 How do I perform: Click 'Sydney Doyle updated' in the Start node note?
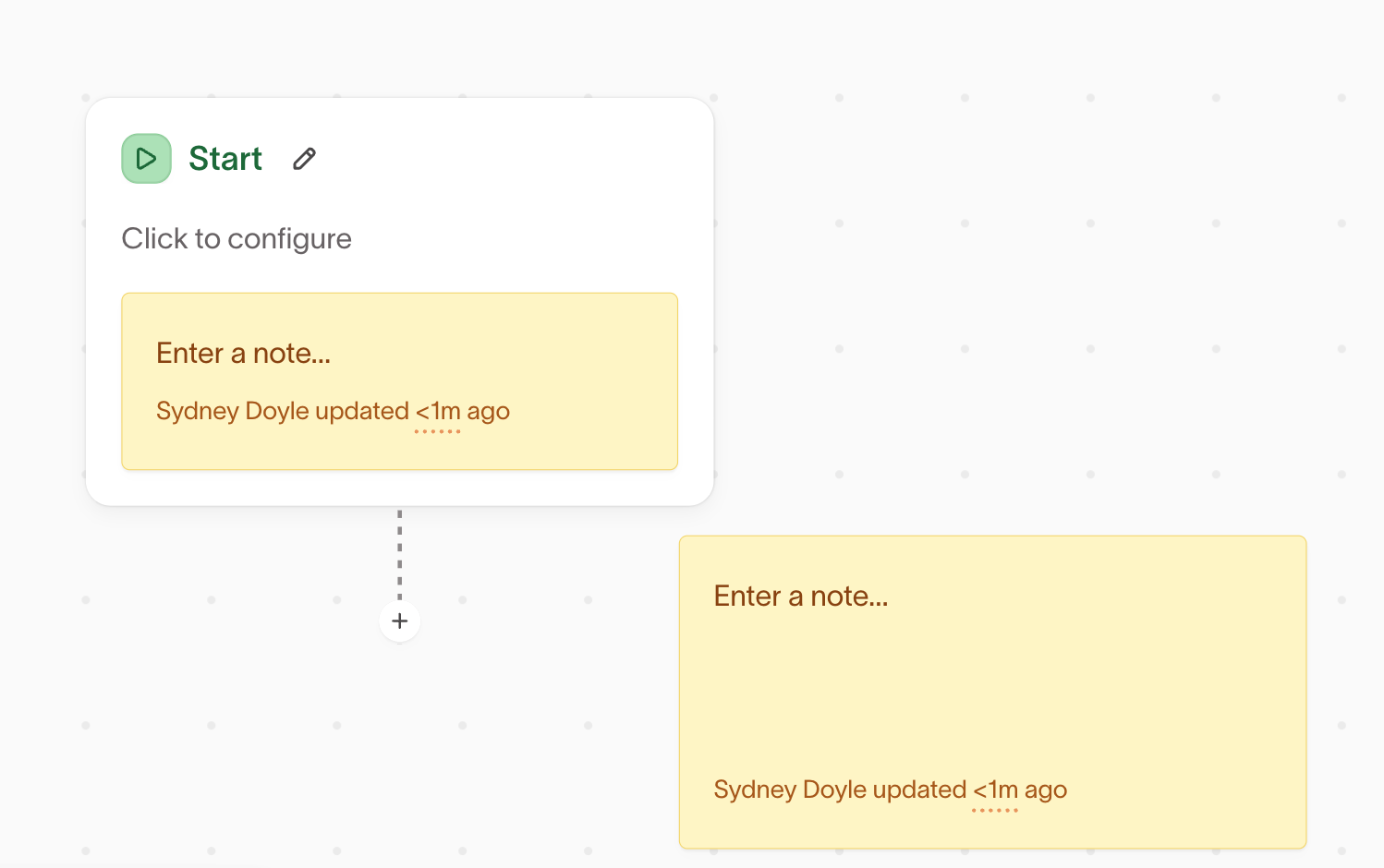tap(283, 411)
